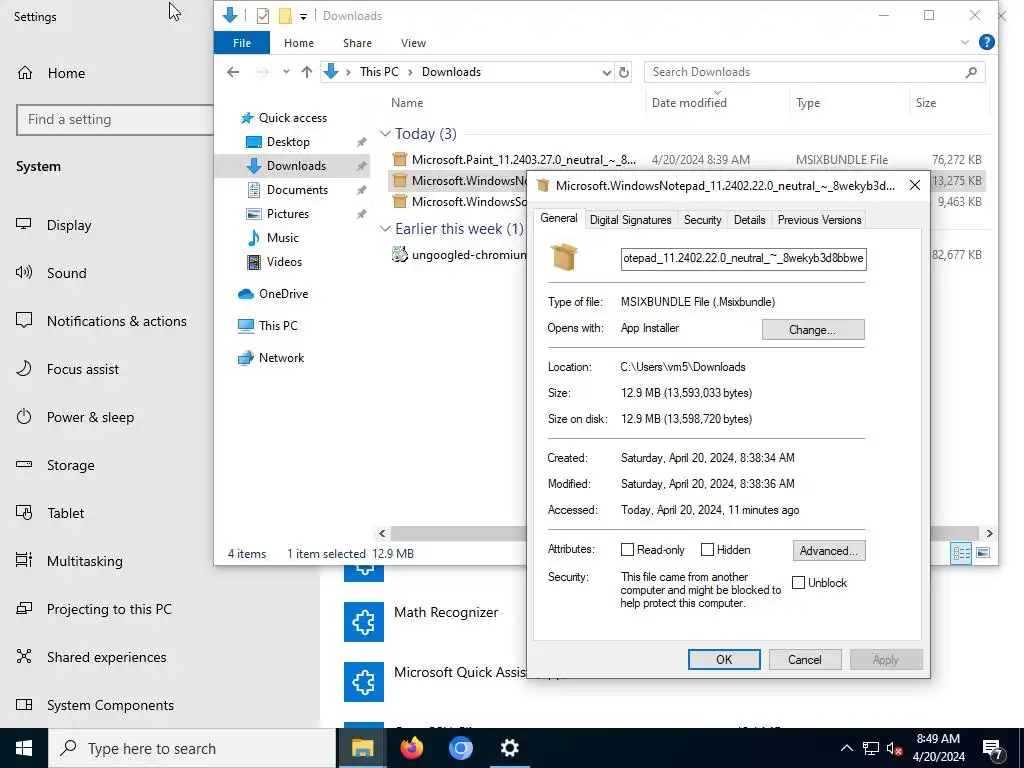Sort by the Type column header
Screen dimensions: 1024x768
coord(808,103)
